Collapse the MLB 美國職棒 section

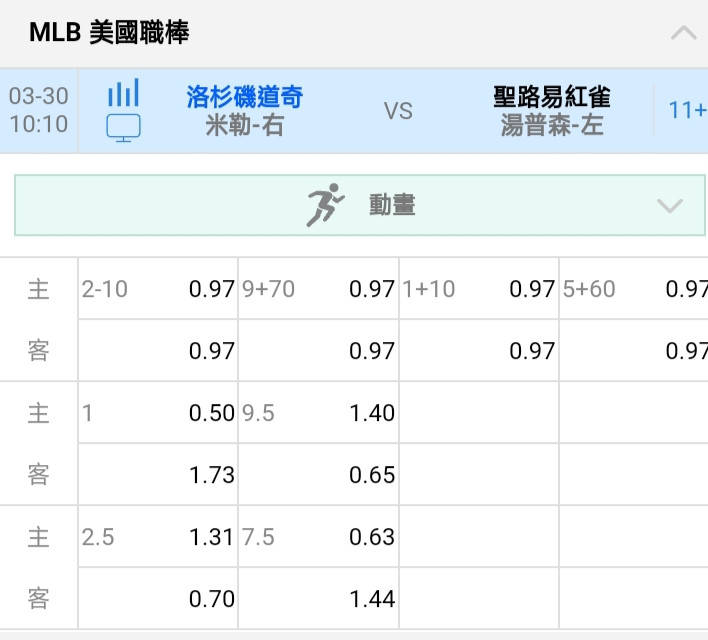tap(683, 33)
